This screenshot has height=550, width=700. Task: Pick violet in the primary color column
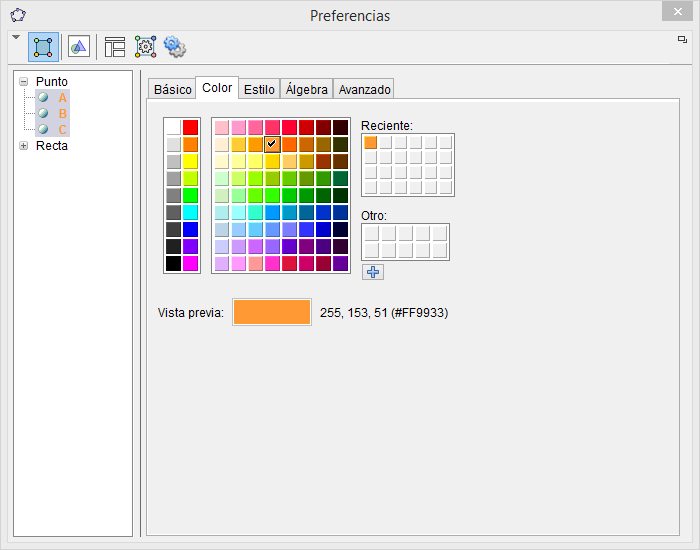(191, 246)
